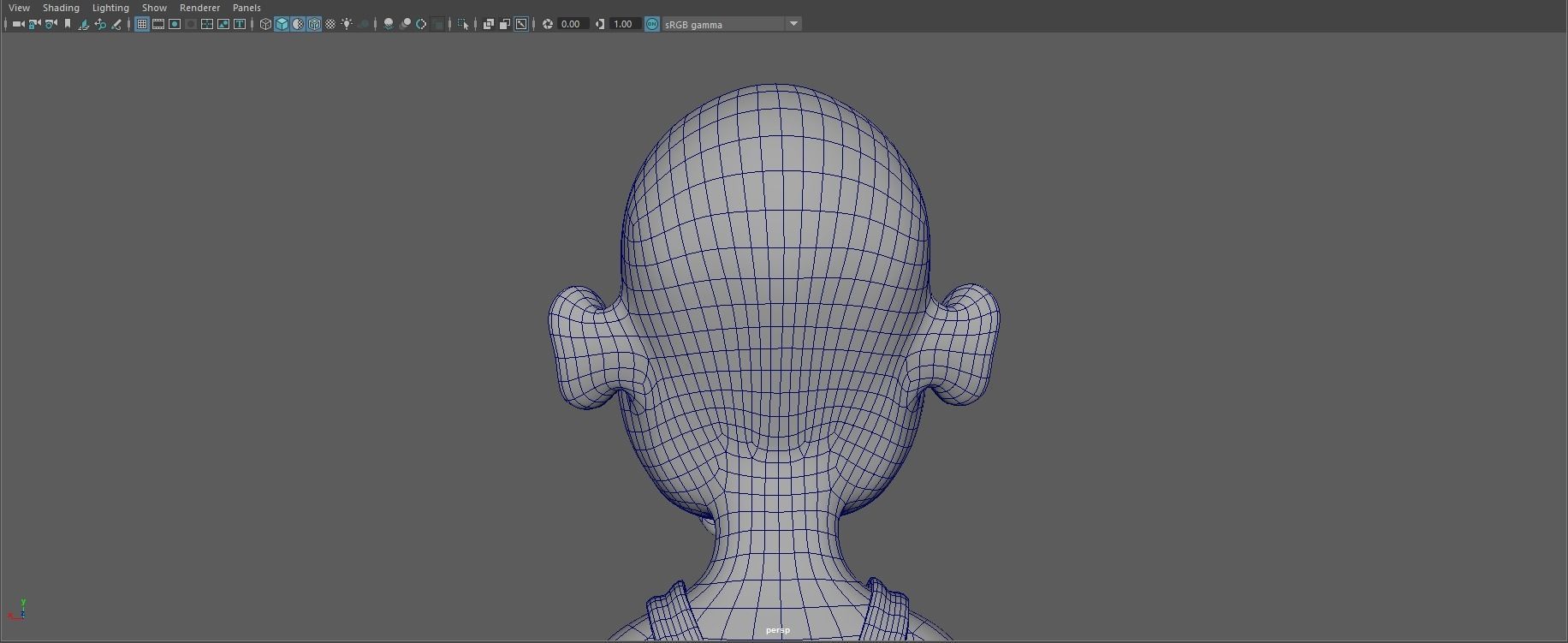Toggle Smooth Shade All cube icon
The image size is (1568, 643).
tap(282, 24)
